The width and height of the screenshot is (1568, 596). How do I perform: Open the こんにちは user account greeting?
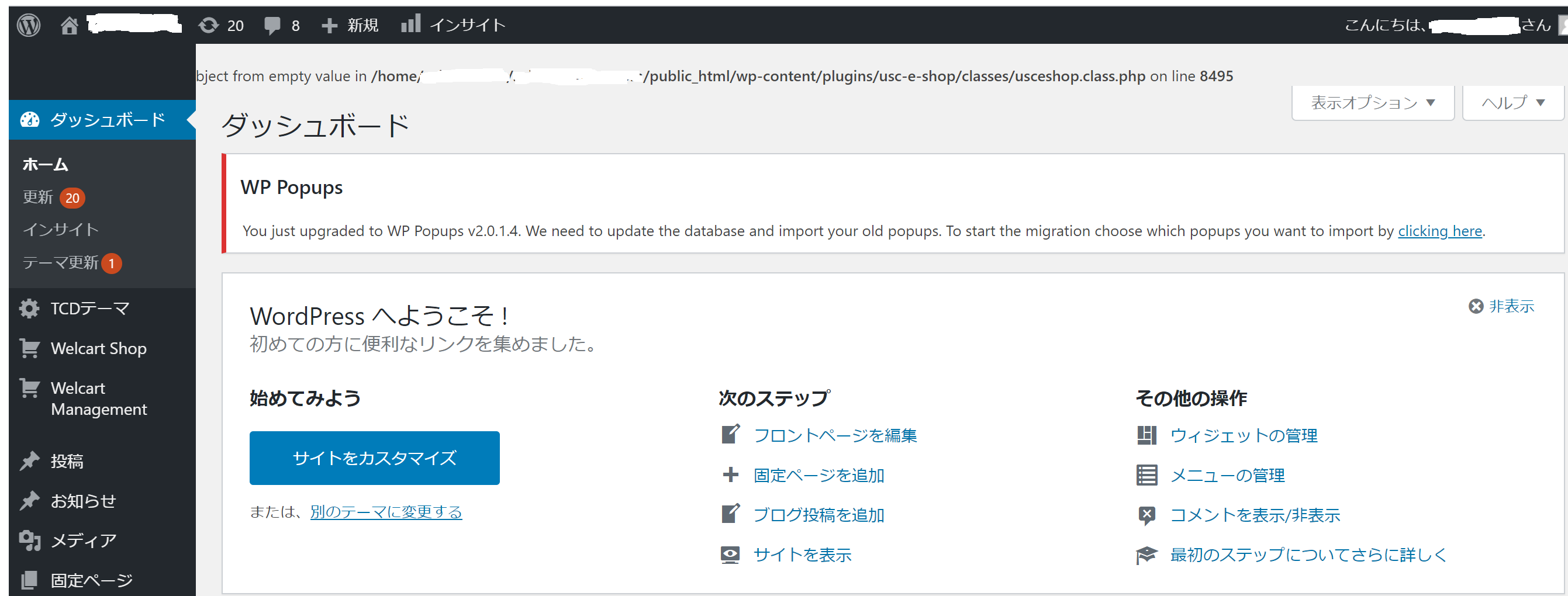coord(1449,25)
